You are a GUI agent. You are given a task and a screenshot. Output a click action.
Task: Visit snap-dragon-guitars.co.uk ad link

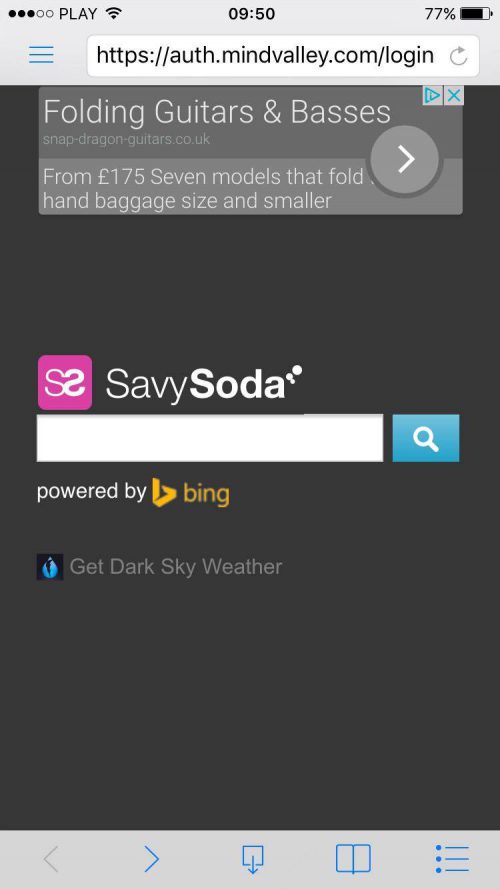(126, 139)
